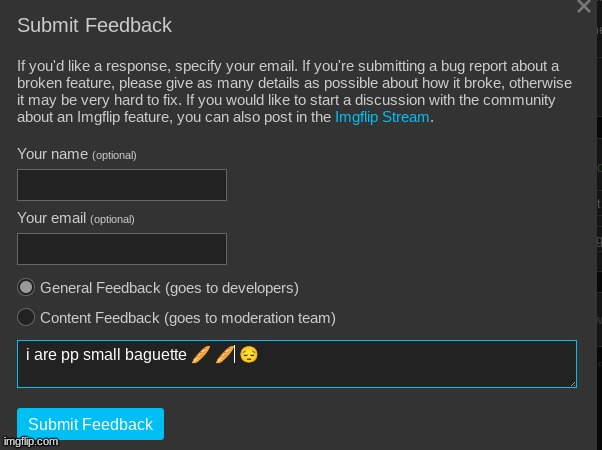This screenshot has width=602, height=450.
Task: Click the pensive face emoji in message
Action: (249, 354)
